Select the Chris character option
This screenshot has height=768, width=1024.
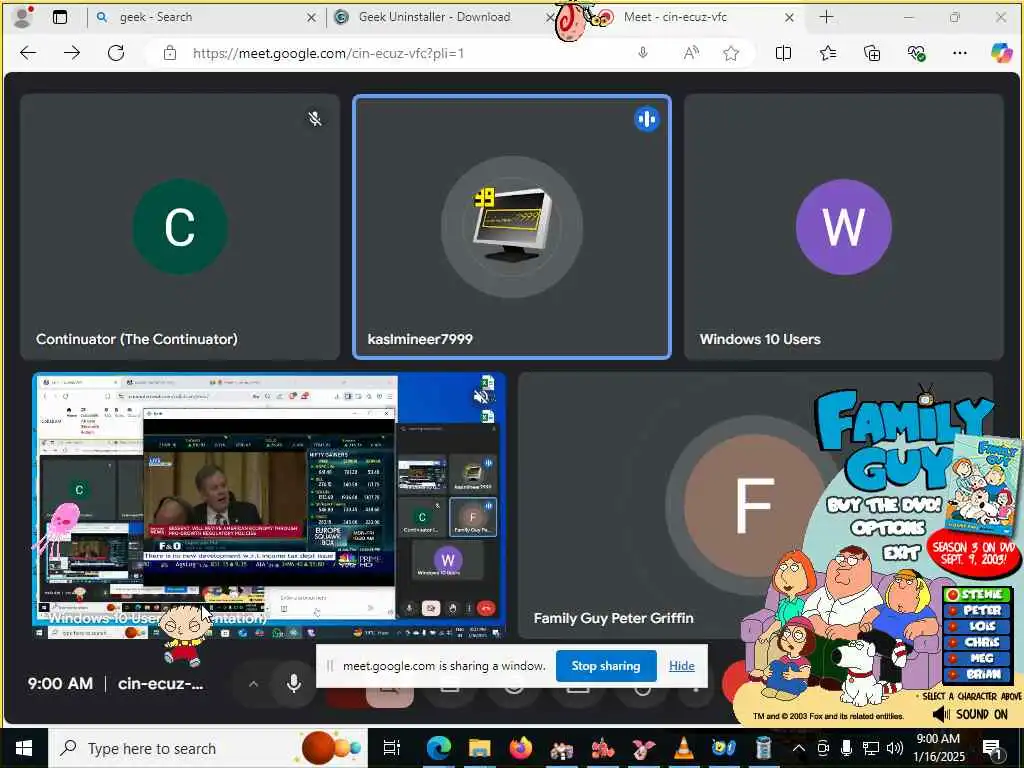pos(977,643)
